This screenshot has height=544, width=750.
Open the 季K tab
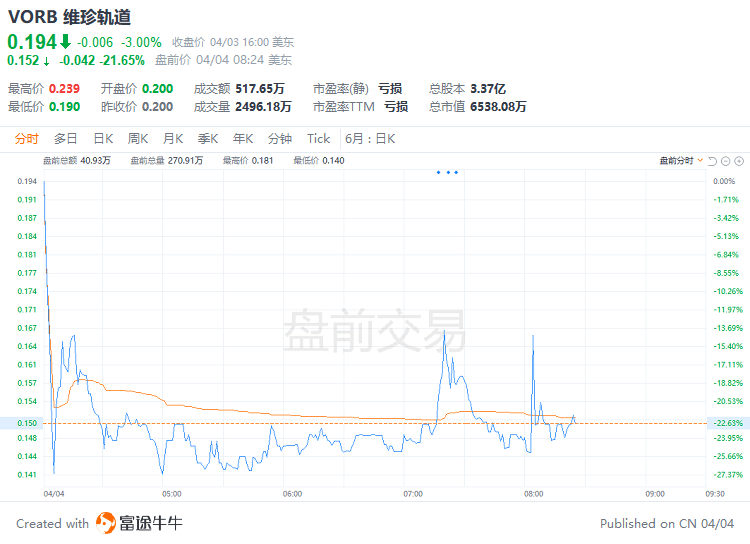[208, 139]
